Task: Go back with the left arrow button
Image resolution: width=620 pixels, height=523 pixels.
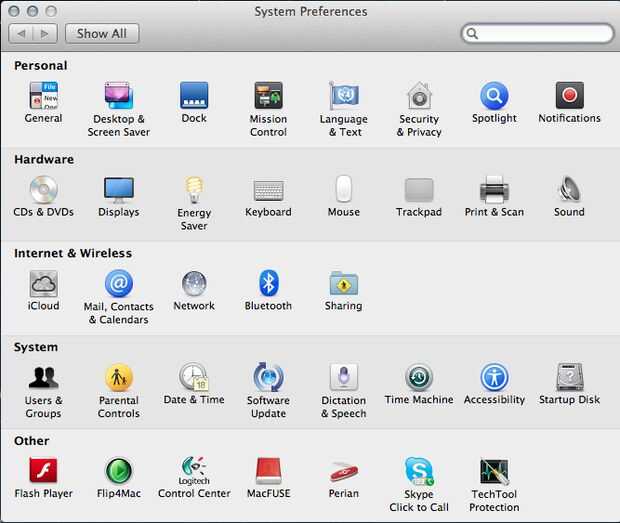Action: (x=21, y=34)
